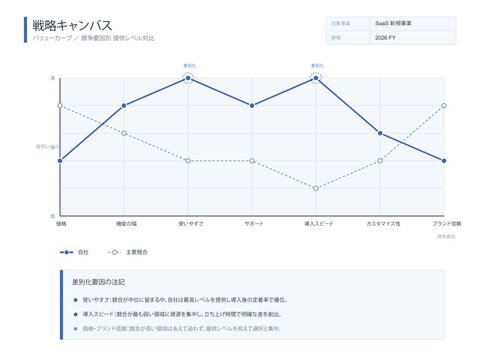Click the 差別化 annotation above 使いやすさ peak
Viewport: 480px width, 360px height.
(190, 66)
